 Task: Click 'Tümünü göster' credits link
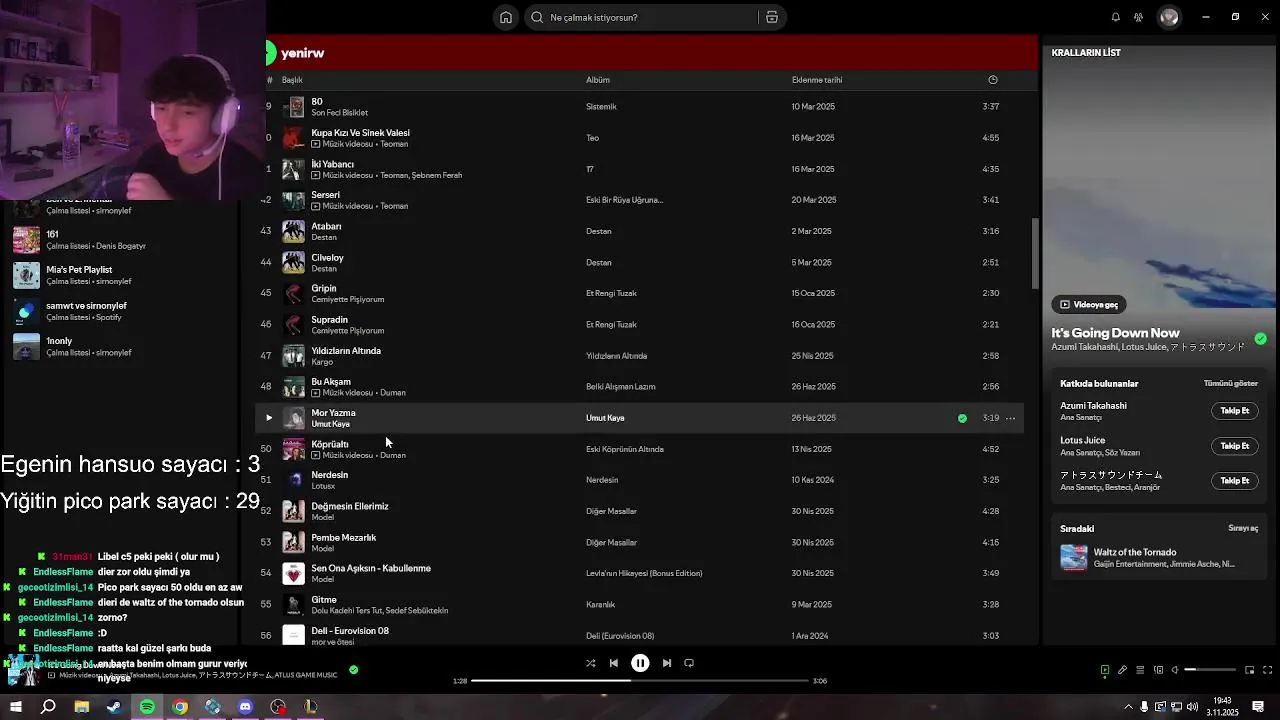click(x=1231, y=383)
